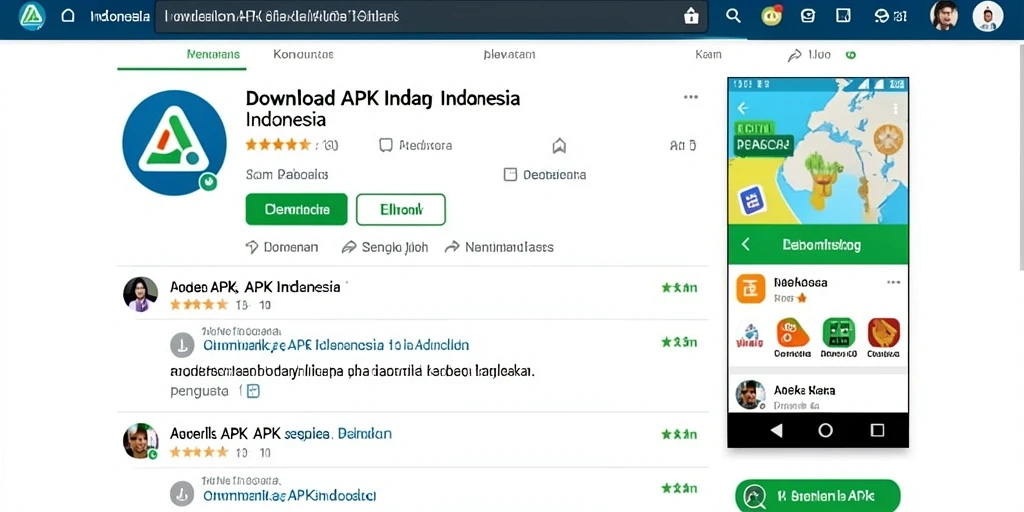Click the grey download icon before the APKindoodtel link
The height and width of the screenshot is (512, 1024).
tap(182, 493)
